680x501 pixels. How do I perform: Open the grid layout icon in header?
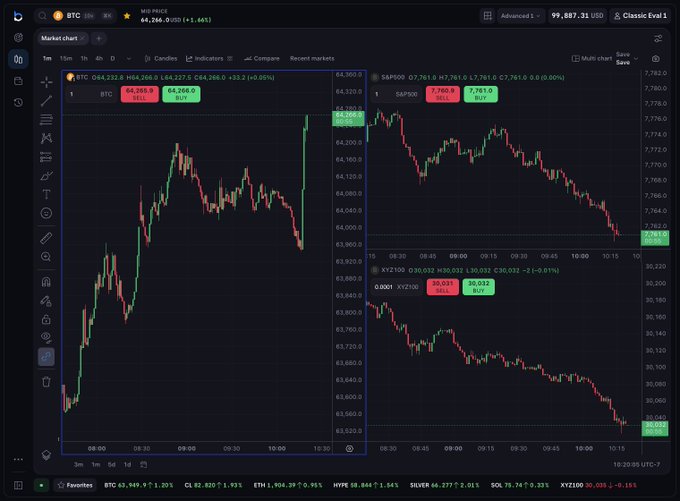point(487,16)
